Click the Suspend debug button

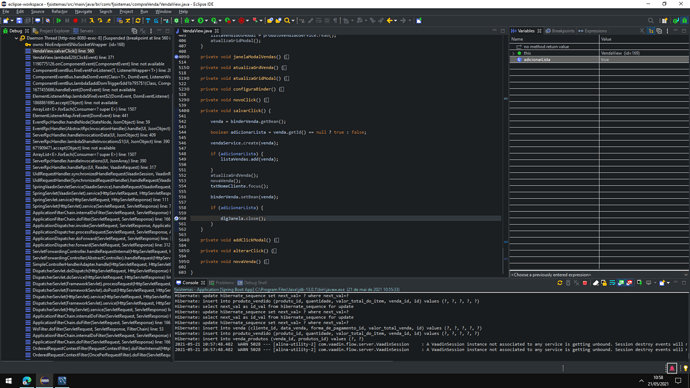tap(67, 21)
